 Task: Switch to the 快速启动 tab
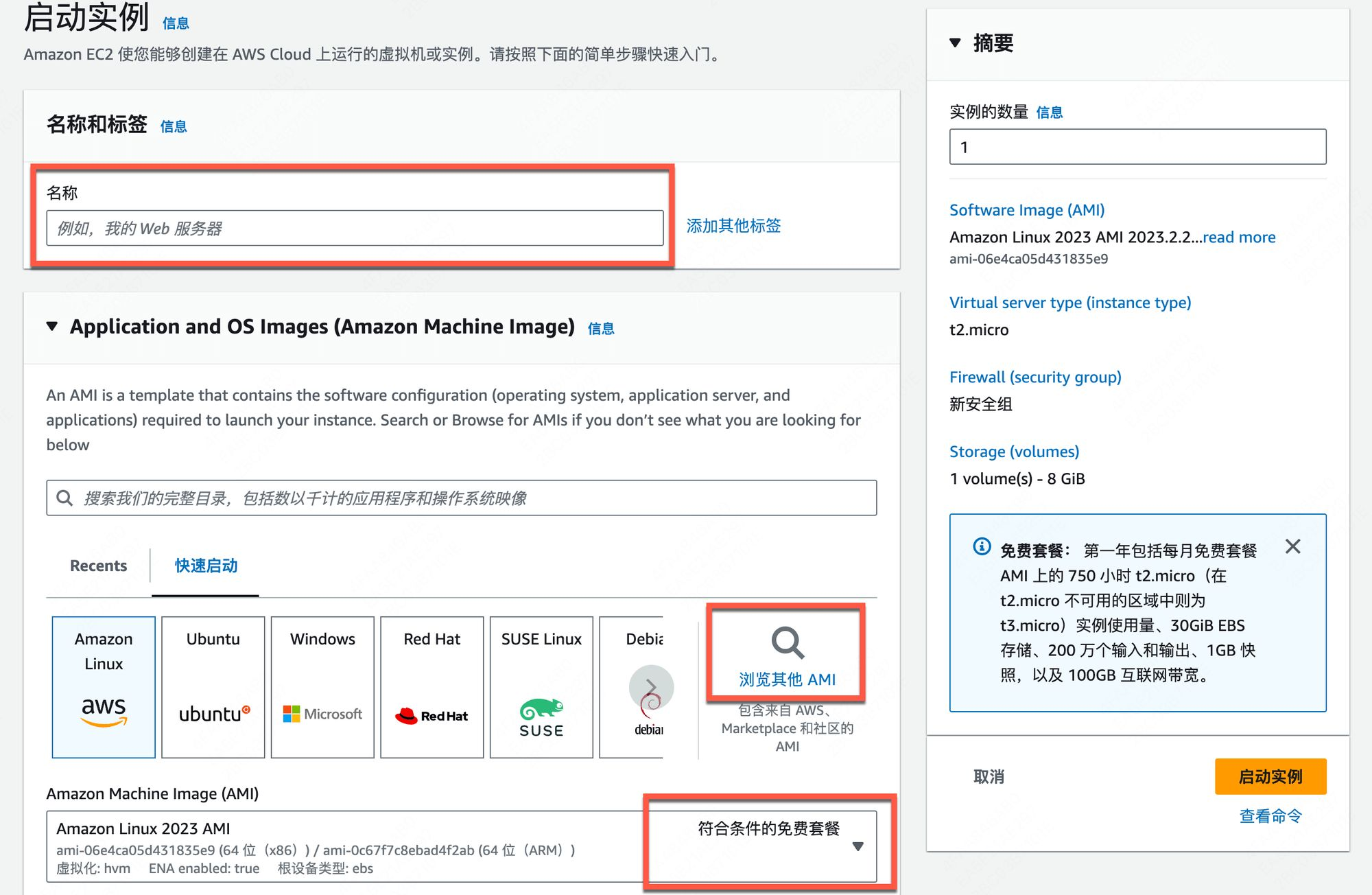point(206,566)
